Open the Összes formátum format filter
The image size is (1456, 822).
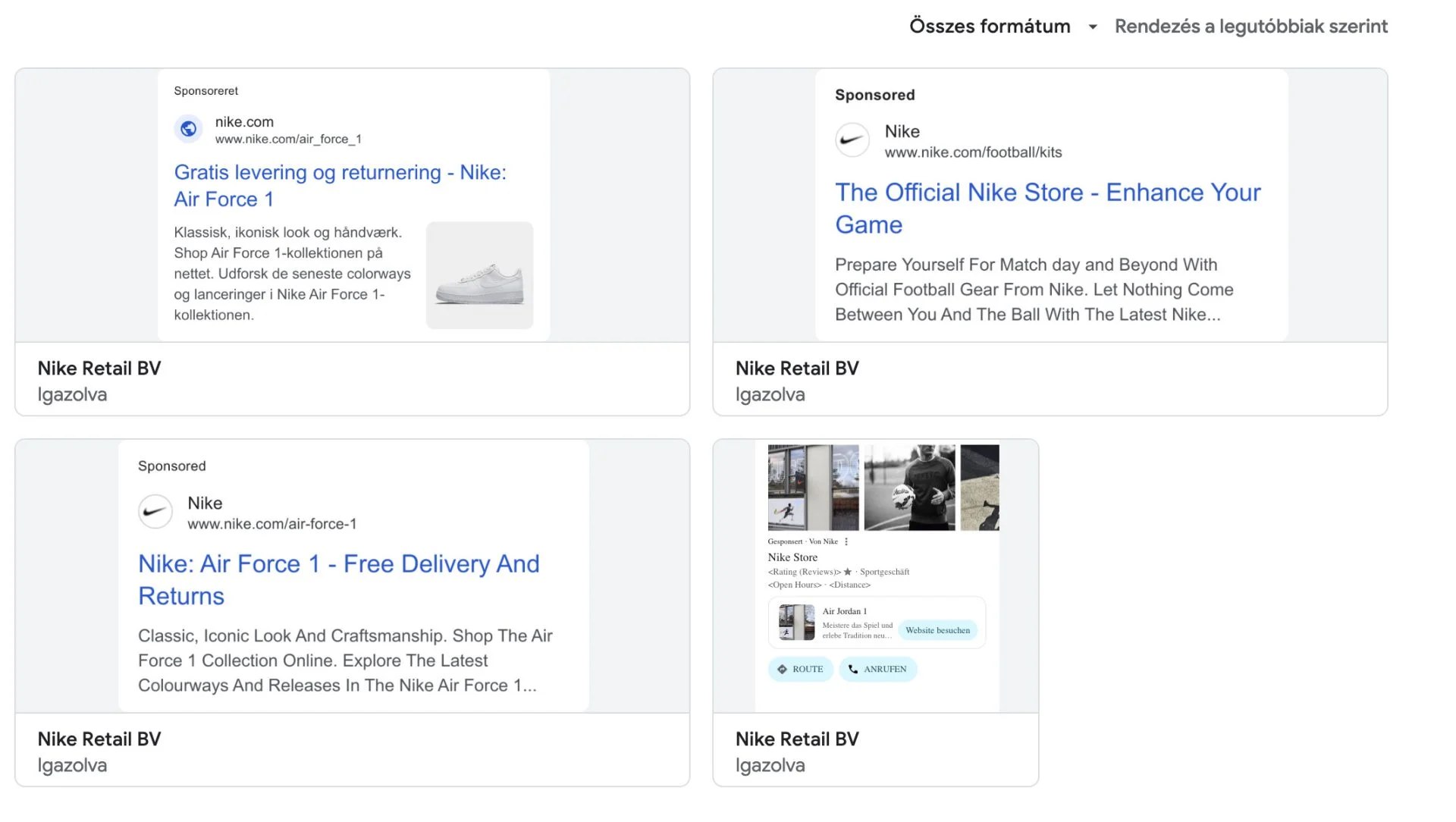(990, 27)
